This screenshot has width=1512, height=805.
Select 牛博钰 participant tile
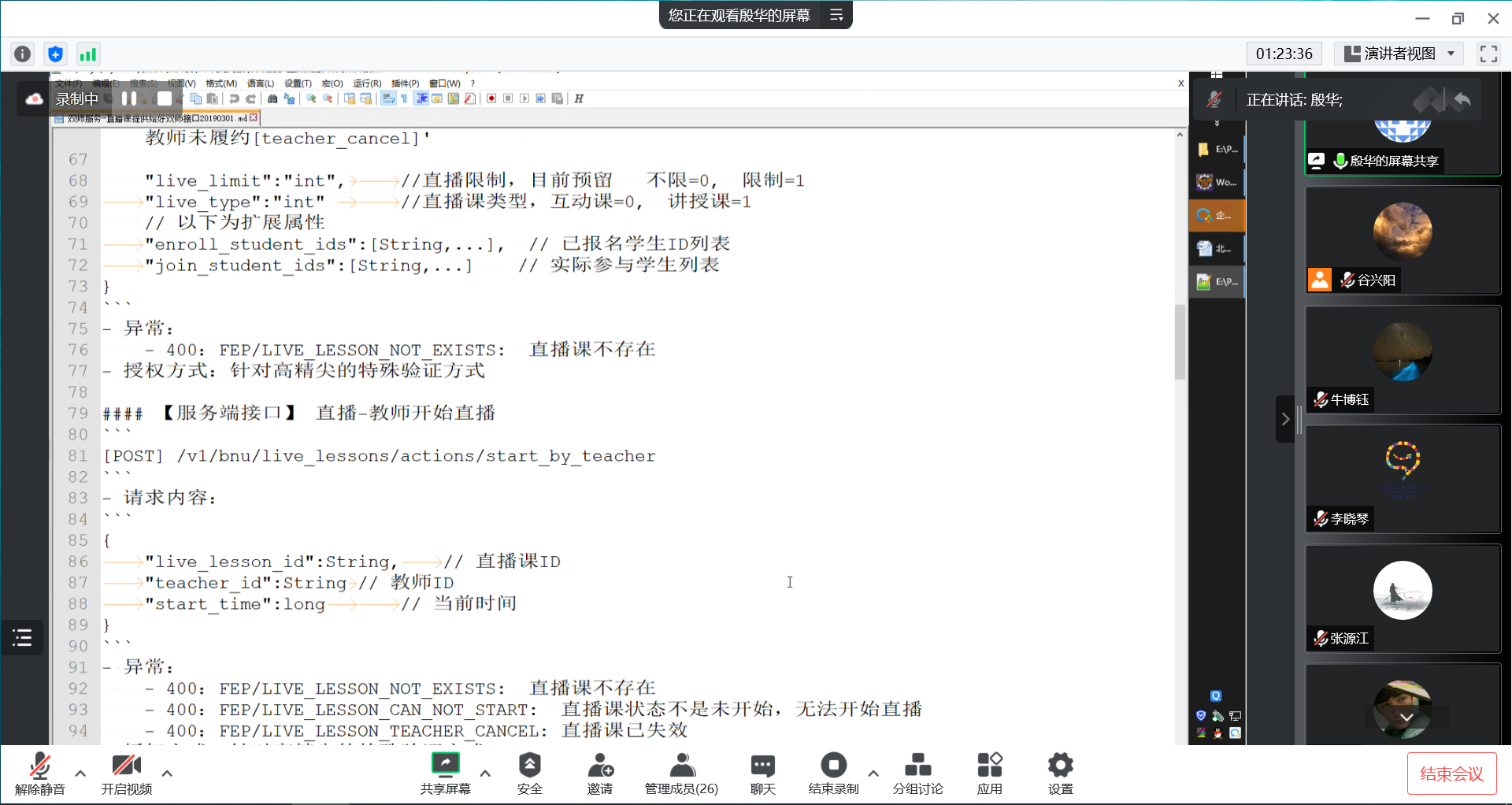click(x=1403, y=360)
